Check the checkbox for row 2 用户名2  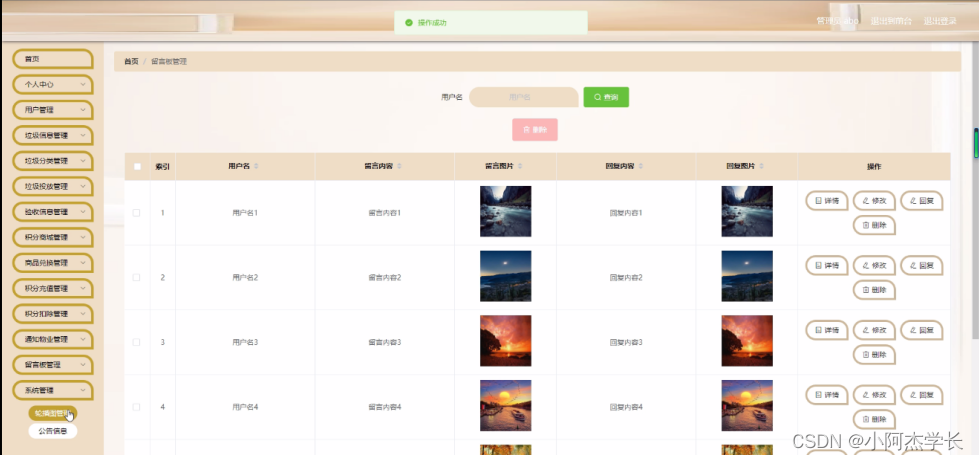[x=137, y=277]
